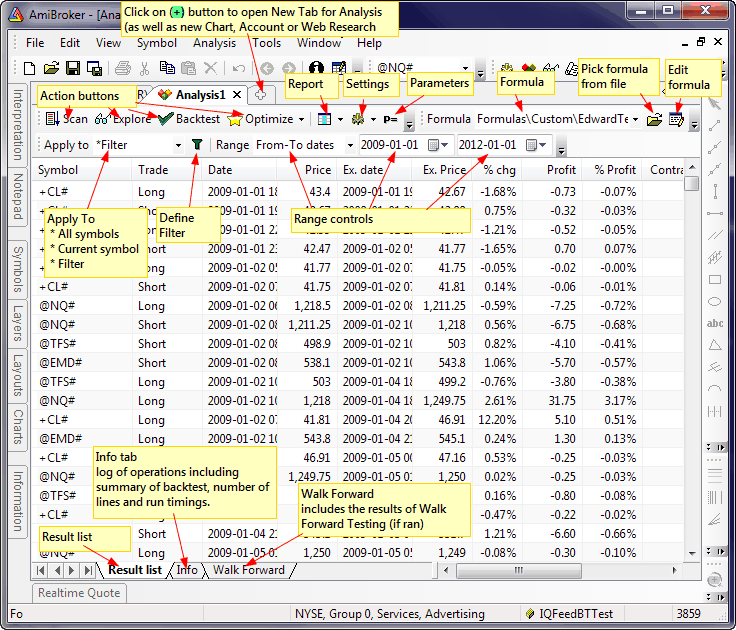This screenshot has width=736, height=630.
Task: Click the Backtest button
Action: [188, 119]
